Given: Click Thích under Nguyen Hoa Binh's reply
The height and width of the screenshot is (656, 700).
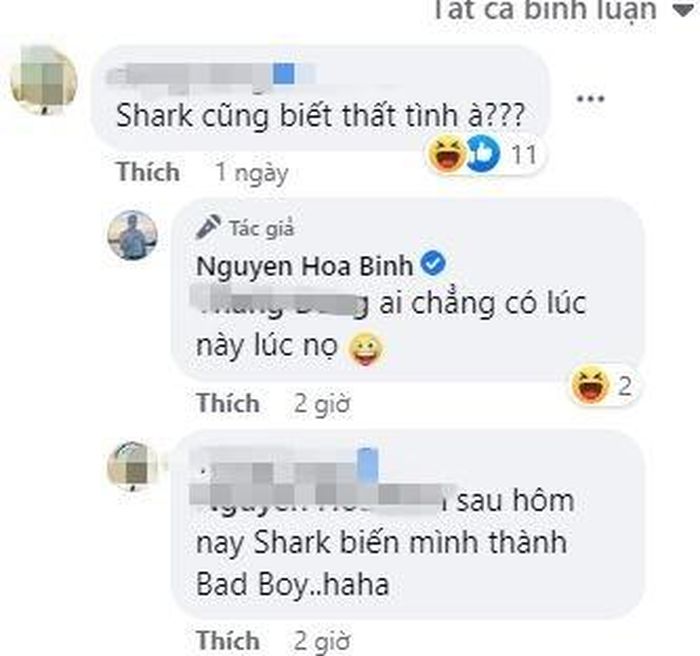Looking at the screenshot, I should (x=228, y=403).
